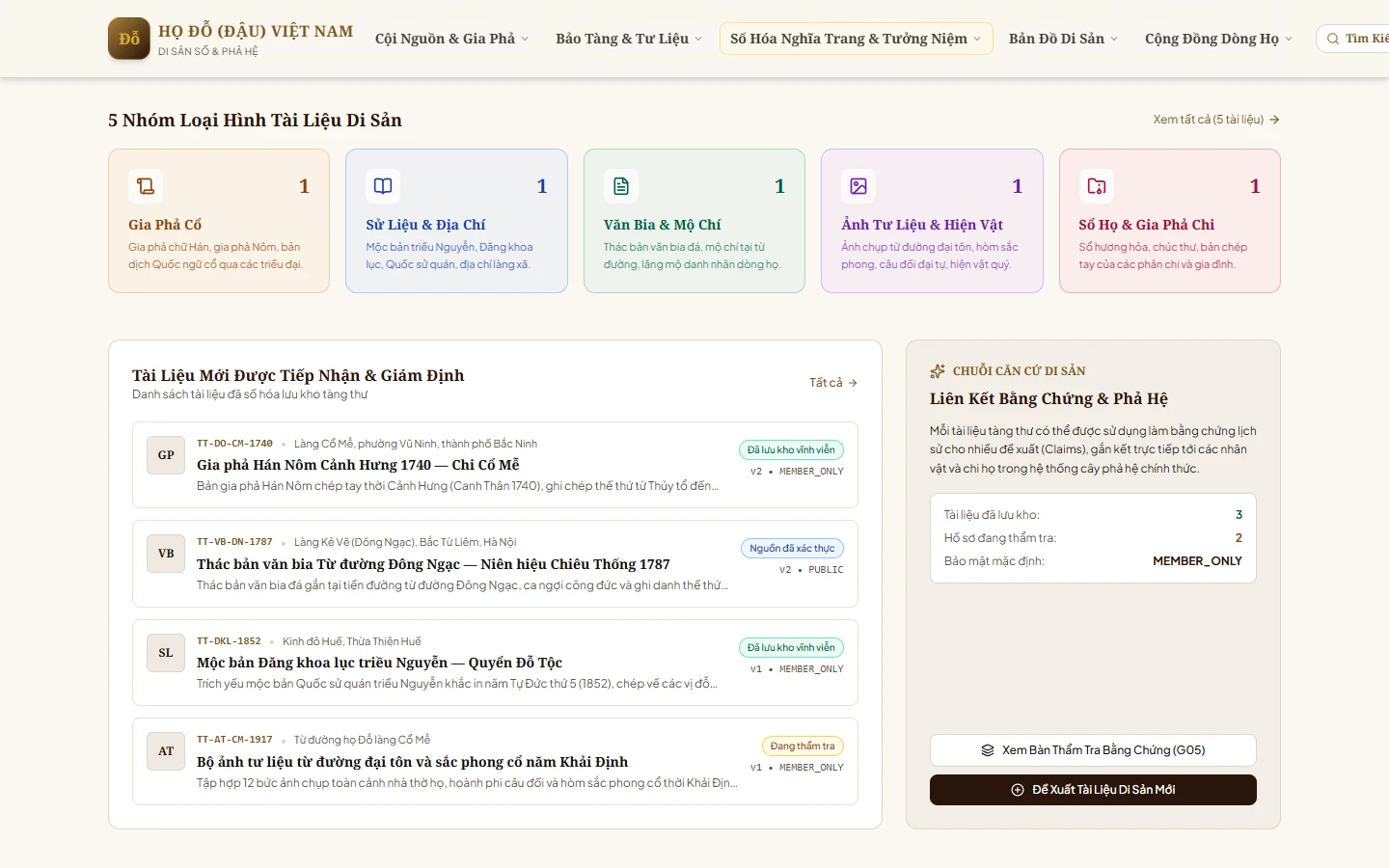Image resolution: width=1389 pixels, height=868 pixels.
Task: Click the document icon on Văn Bia & Mộ Chí
Action: [x=621, y=186]
